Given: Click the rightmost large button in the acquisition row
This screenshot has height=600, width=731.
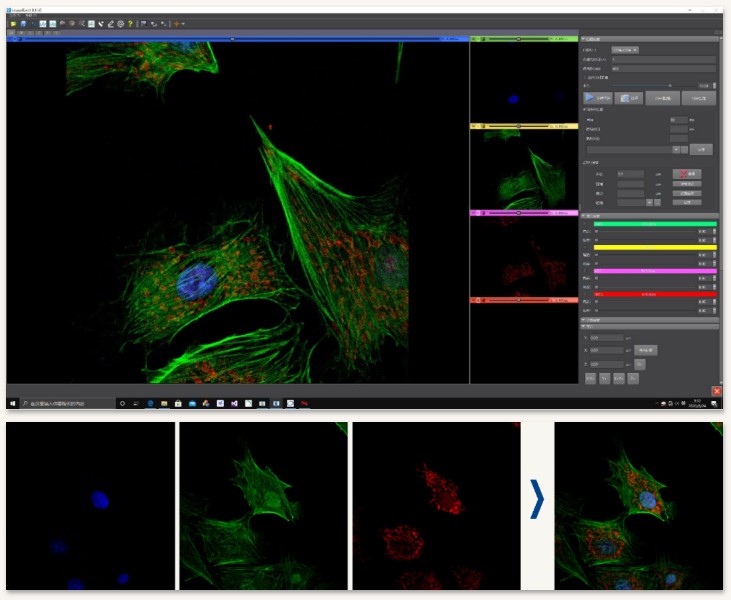Looking at the screenshot, I should (x=699, y=98).
